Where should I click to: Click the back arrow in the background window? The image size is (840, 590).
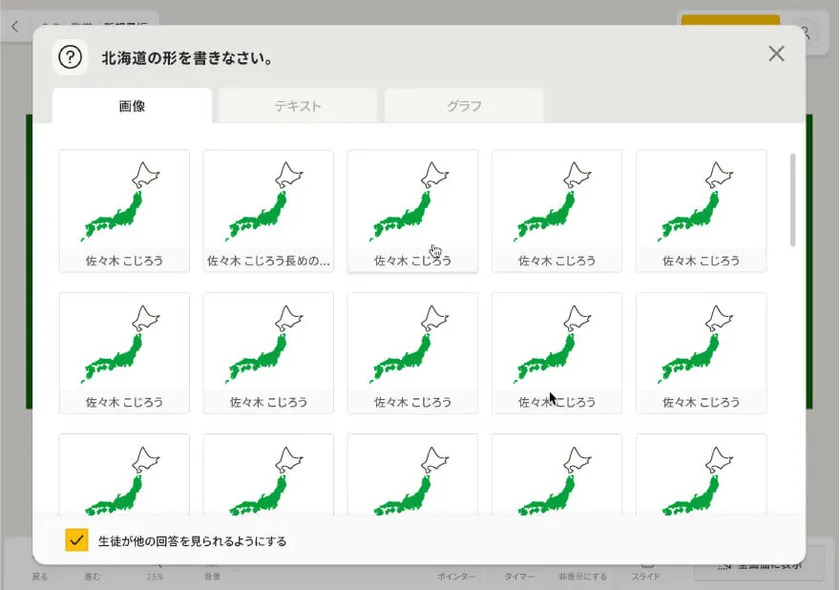click(16, 26)
